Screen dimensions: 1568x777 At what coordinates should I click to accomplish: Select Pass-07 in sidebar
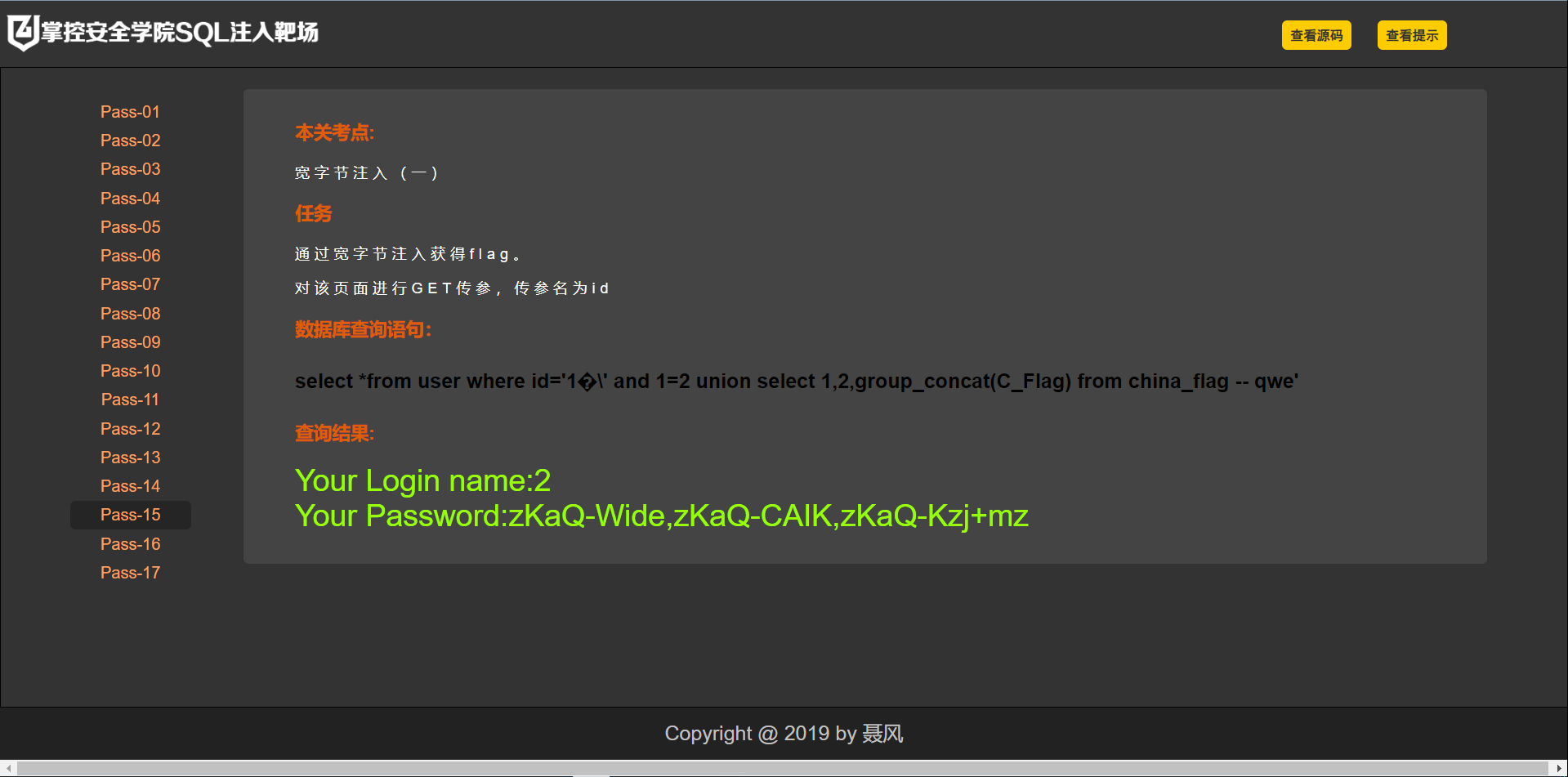[131, 284]
